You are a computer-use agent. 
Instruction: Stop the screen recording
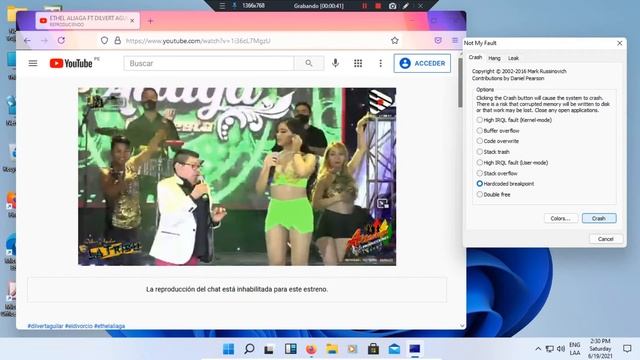pyautogui.click(x=378, y=6)
